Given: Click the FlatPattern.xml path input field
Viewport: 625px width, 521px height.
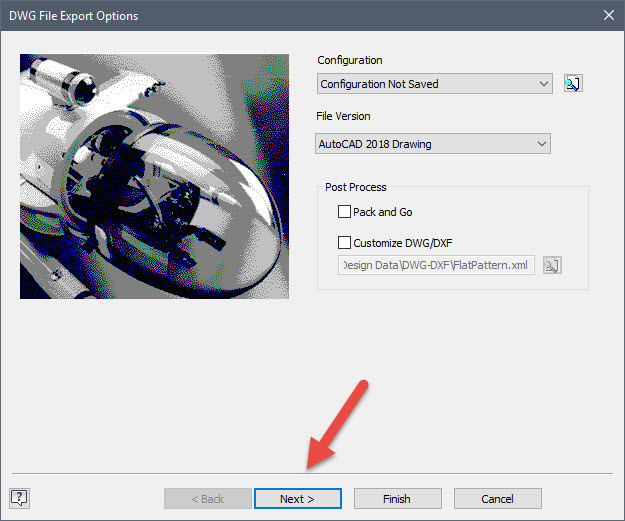Looking at the screenshot, I should (x=436, y=265).
